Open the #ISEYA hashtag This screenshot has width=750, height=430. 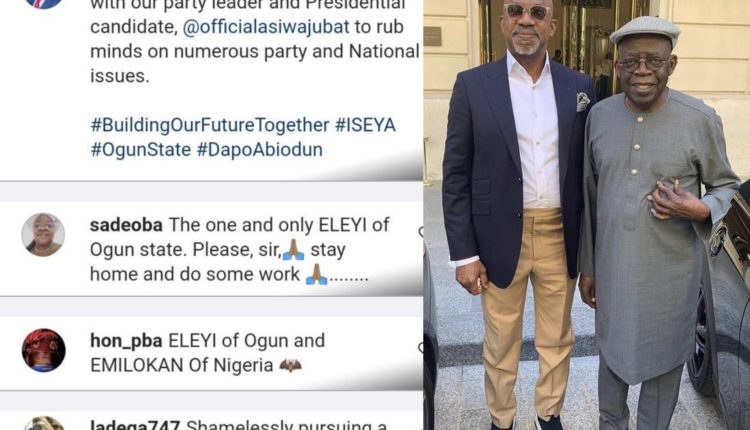click(365, 125)
